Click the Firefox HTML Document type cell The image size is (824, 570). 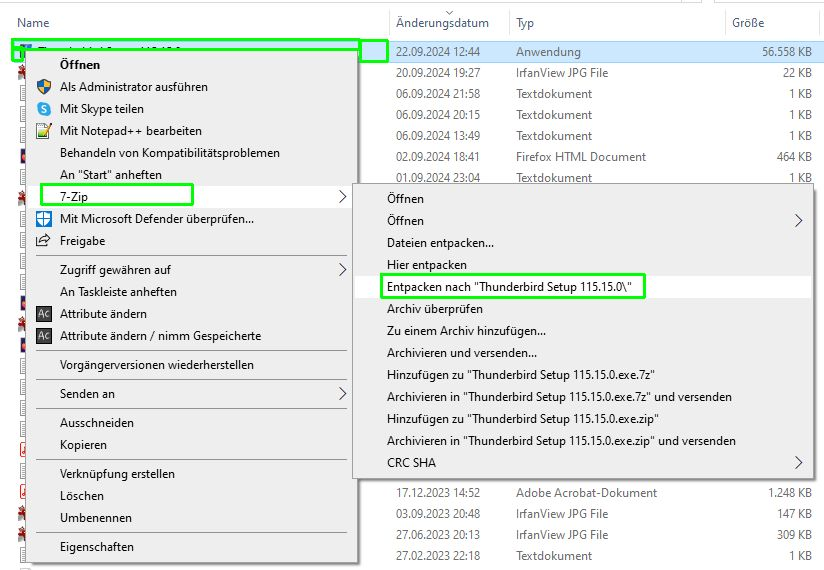(x=581, y=157)
